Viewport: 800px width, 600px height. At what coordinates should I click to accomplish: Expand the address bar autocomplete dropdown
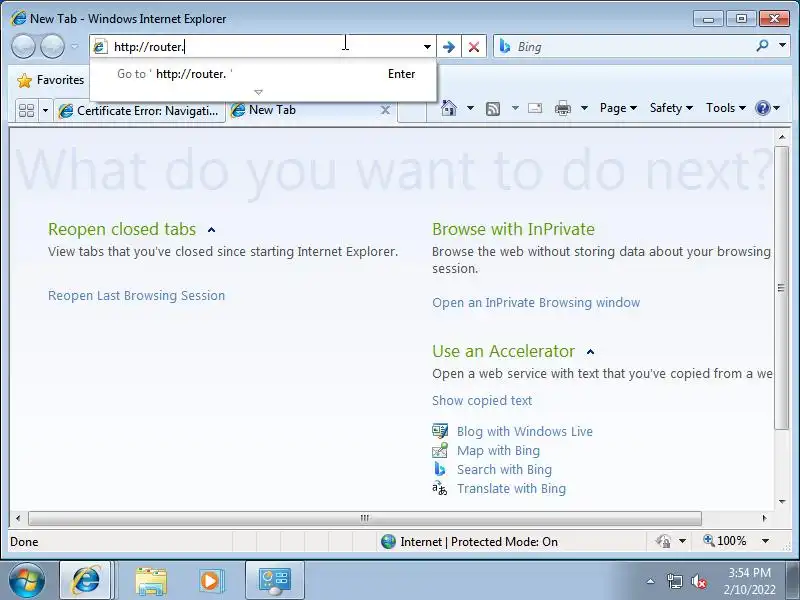(427, 47)
